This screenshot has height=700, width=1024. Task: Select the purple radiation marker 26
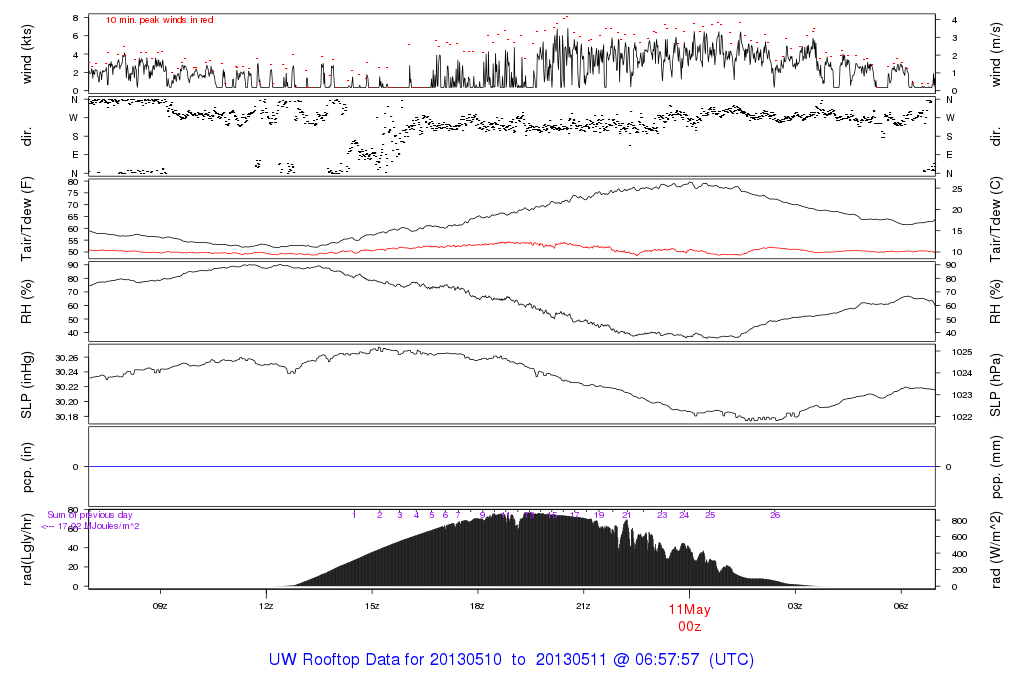pos(775,515)
